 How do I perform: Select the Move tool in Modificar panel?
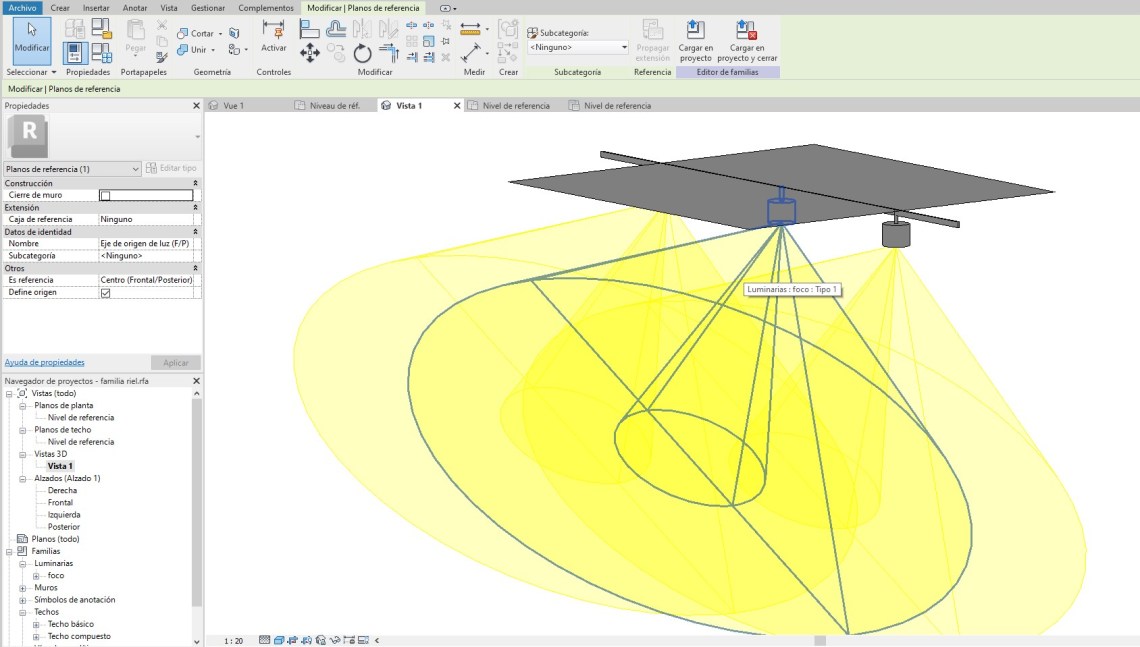[x=310, y=53]
